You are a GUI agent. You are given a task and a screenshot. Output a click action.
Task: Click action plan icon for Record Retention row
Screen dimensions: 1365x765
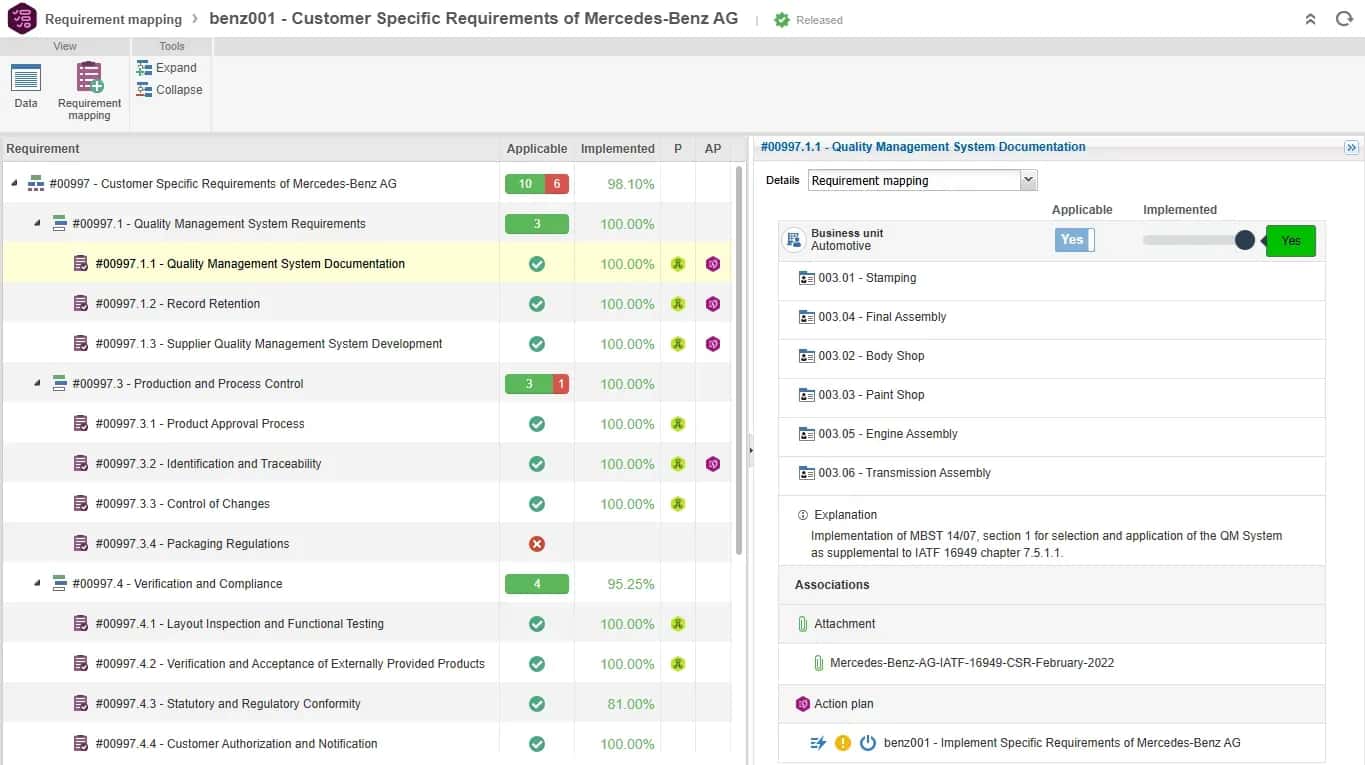713,304
